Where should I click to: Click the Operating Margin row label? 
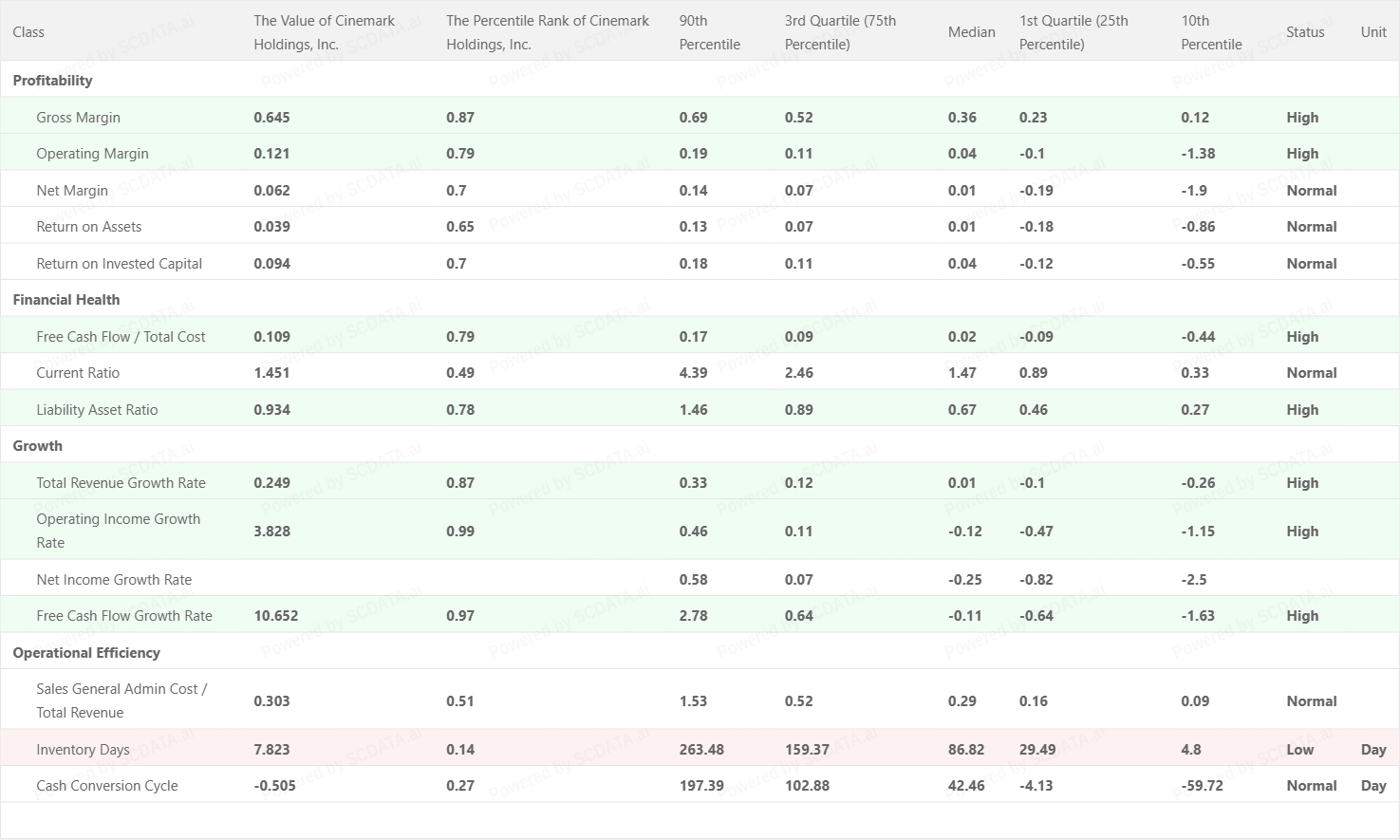coord(92,154)
